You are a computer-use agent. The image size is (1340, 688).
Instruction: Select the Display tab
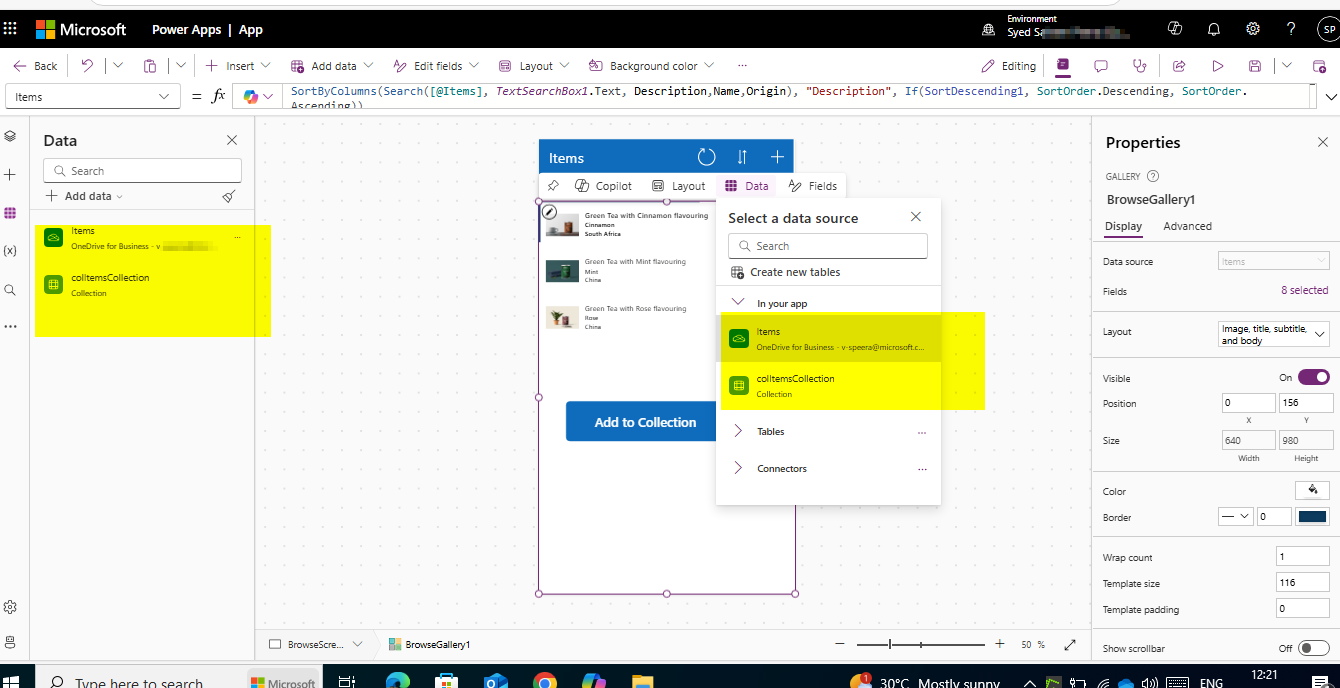(1123, 226)
